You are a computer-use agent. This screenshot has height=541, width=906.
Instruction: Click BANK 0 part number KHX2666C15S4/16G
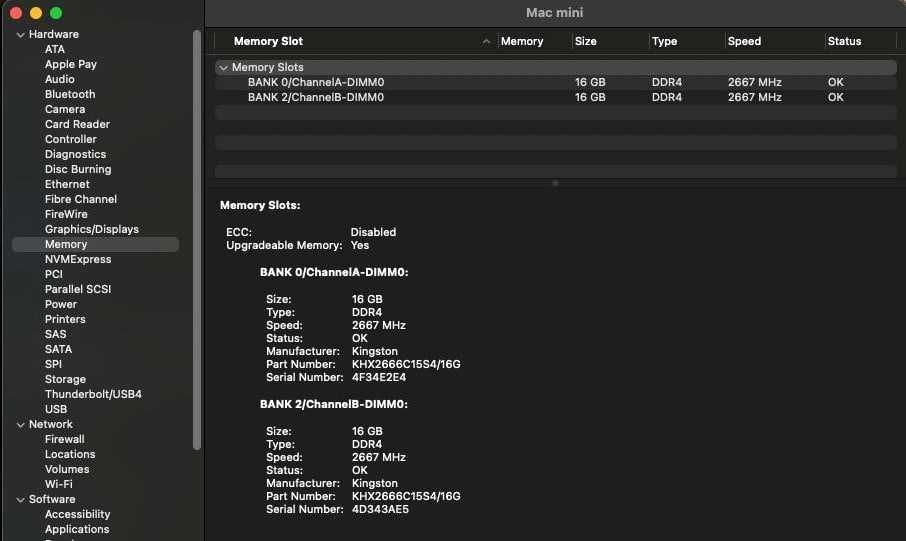(x=406, y=365)
